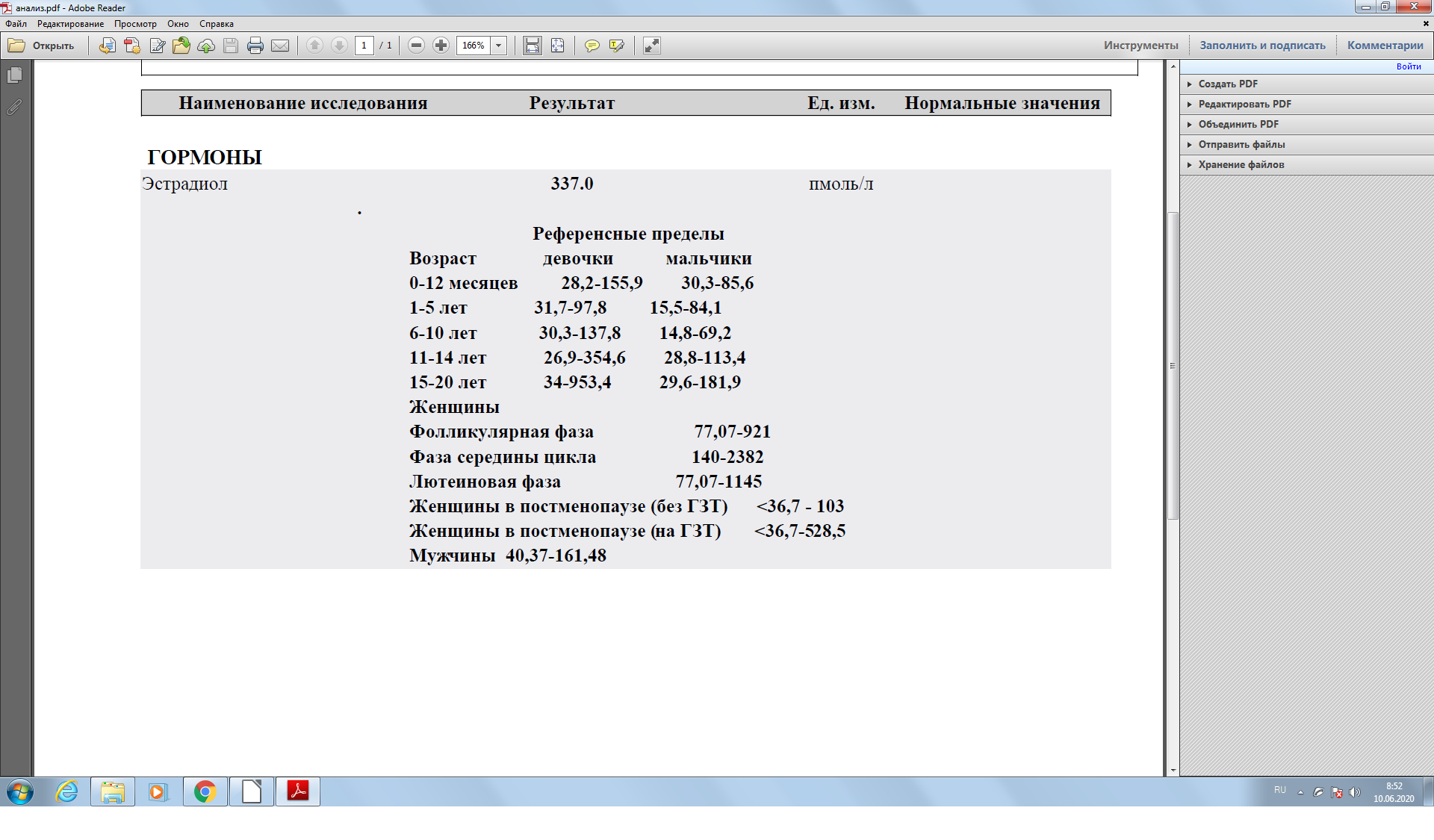The width and height of the screenshot is (1434, 840).
Task: Open attachments paperclip panel
Action: [14, 108]
